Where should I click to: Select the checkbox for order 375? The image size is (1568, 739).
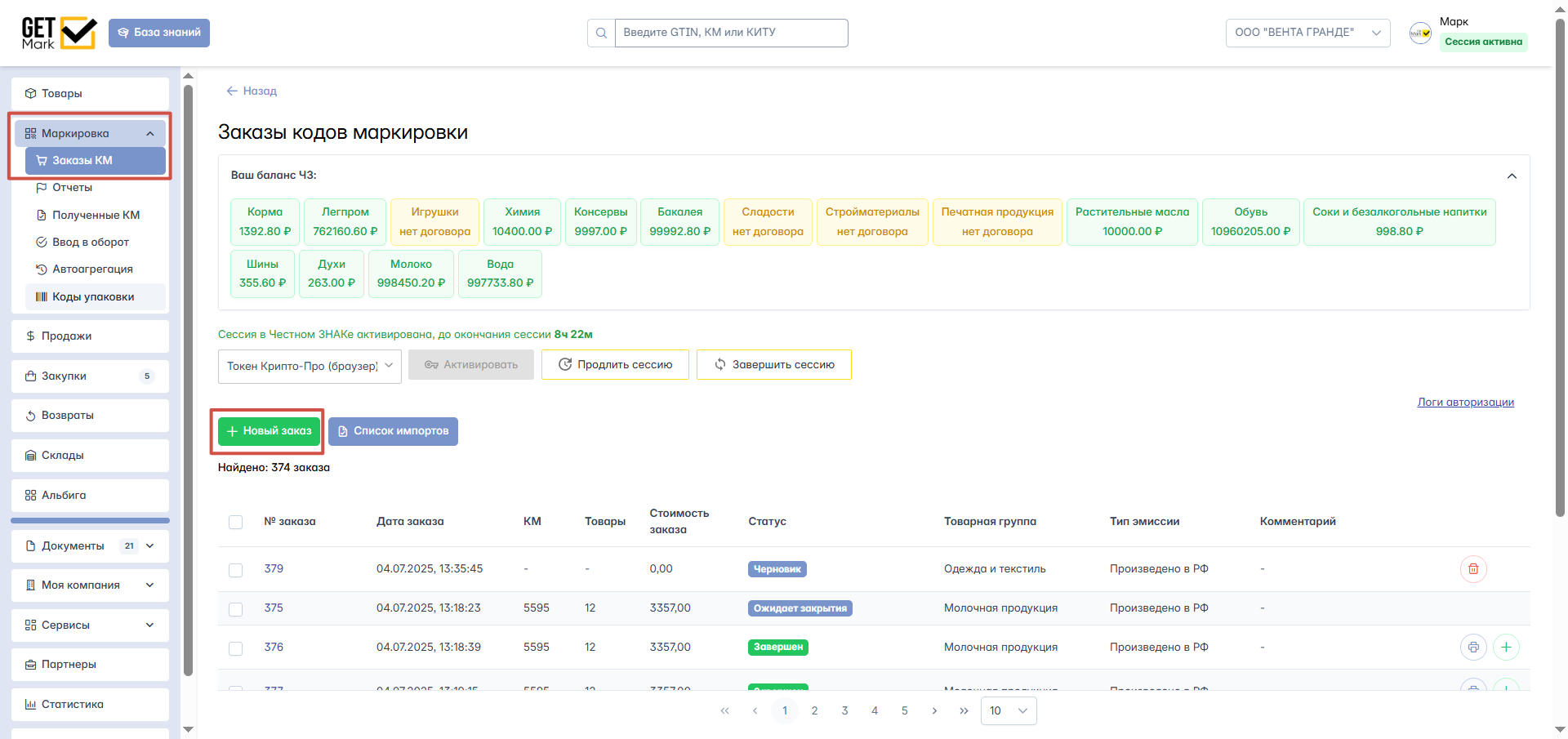pyautogui.click(x=236, y=609)
